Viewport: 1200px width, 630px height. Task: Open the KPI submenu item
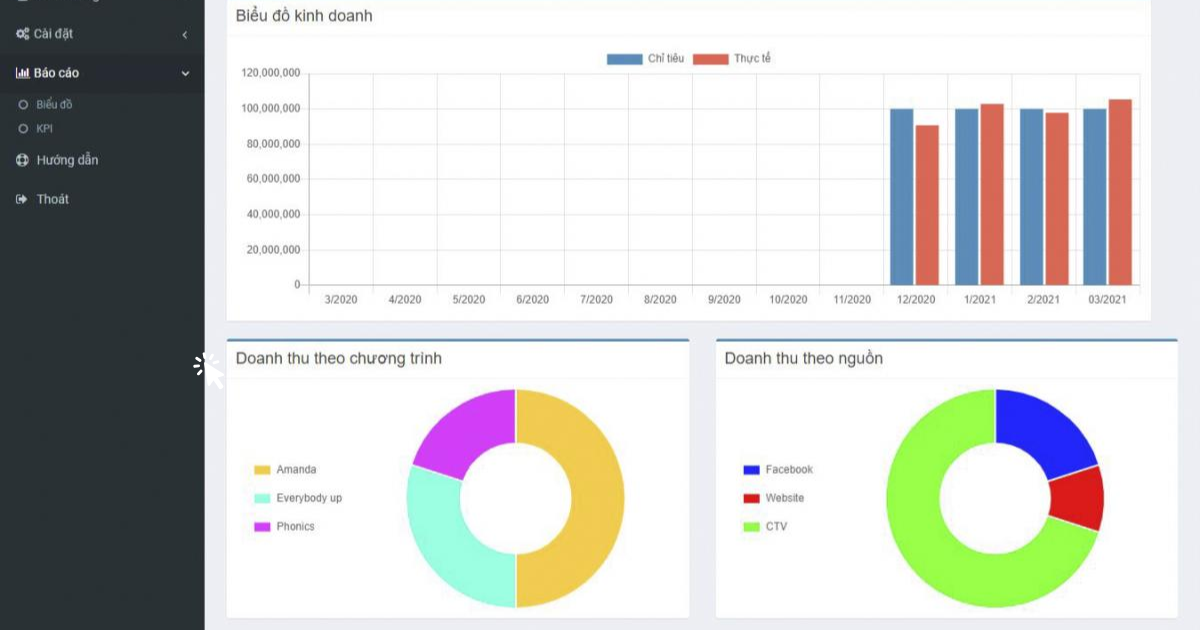coord(44,128)
